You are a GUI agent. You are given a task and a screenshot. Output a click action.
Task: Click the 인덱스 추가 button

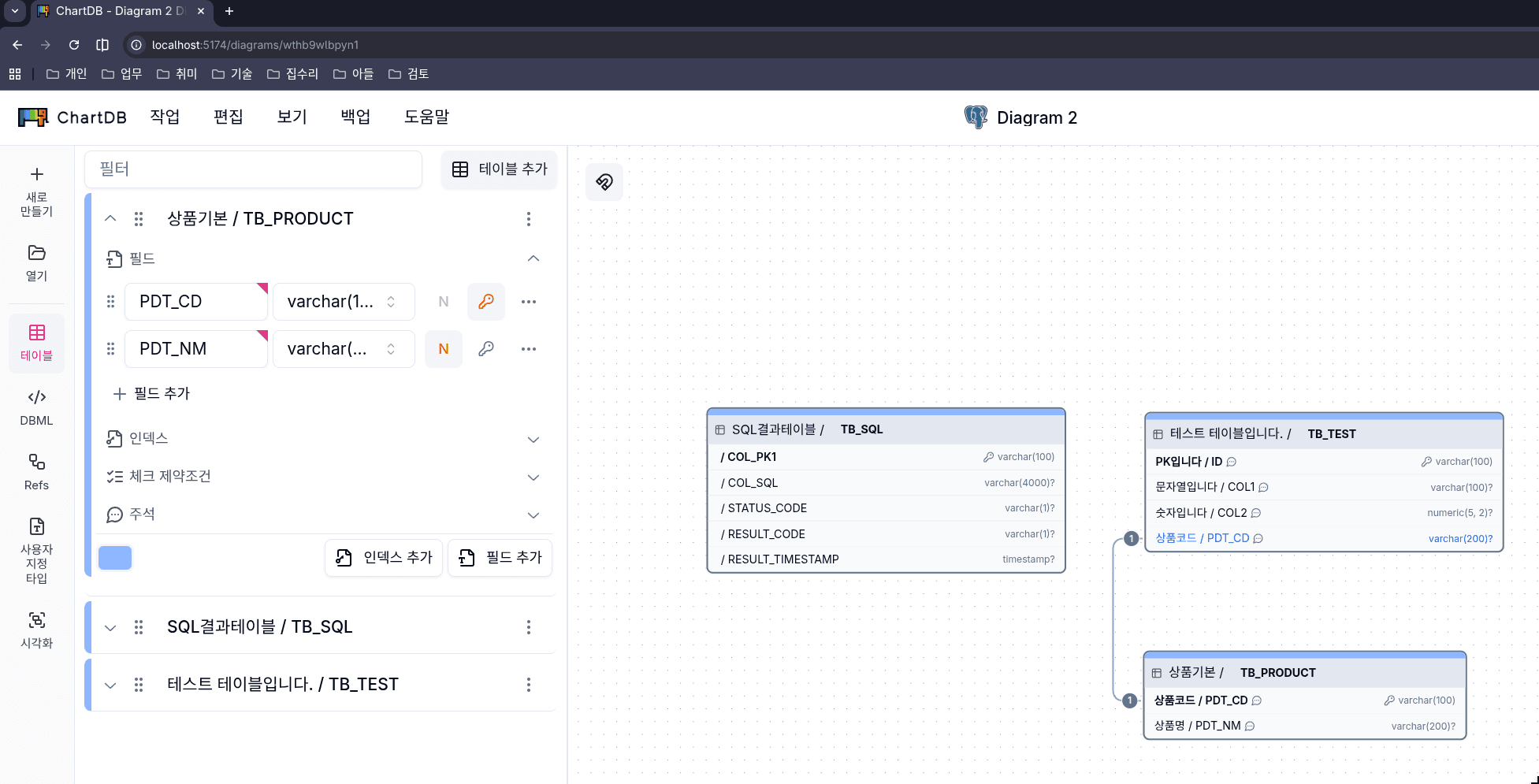point(384,558)
